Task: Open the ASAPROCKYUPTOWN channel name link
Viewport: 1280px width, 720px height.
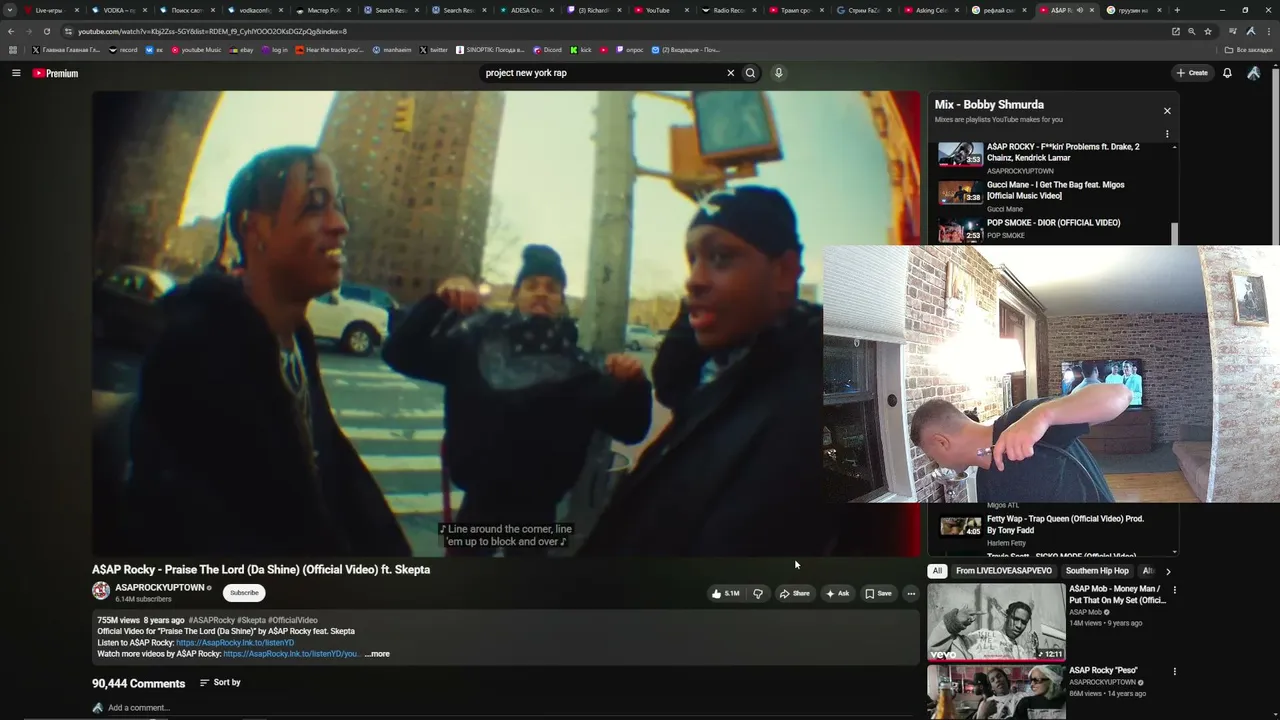Action: 159,588
